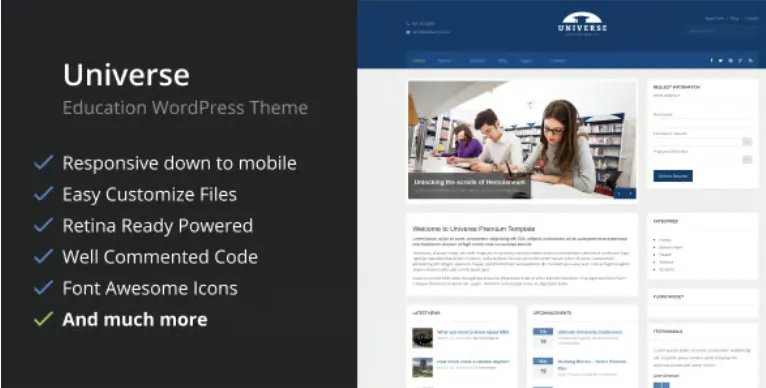Viewport: 766px width, 388px height.
Task: Open the Blog menu item
Action: pos(502,61)
